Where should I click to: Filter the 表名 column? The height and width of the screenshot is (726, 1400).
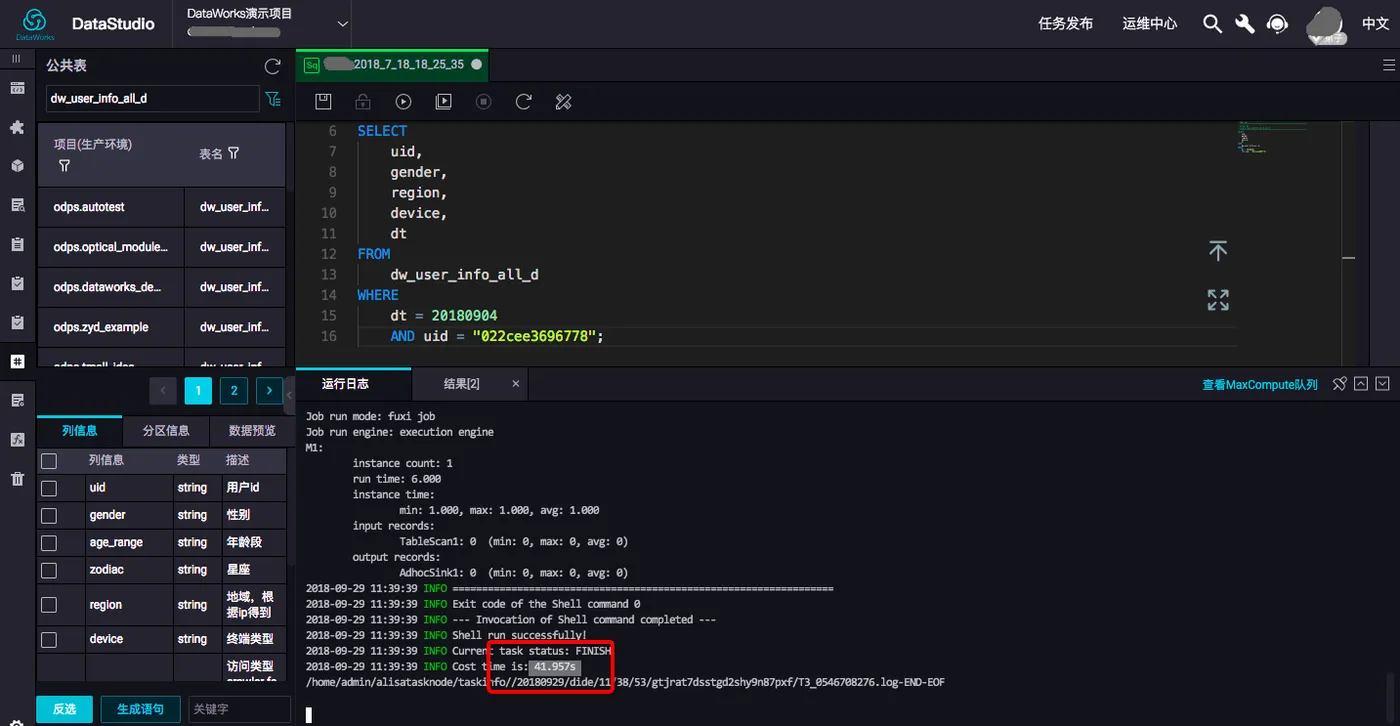pos(234,153)
